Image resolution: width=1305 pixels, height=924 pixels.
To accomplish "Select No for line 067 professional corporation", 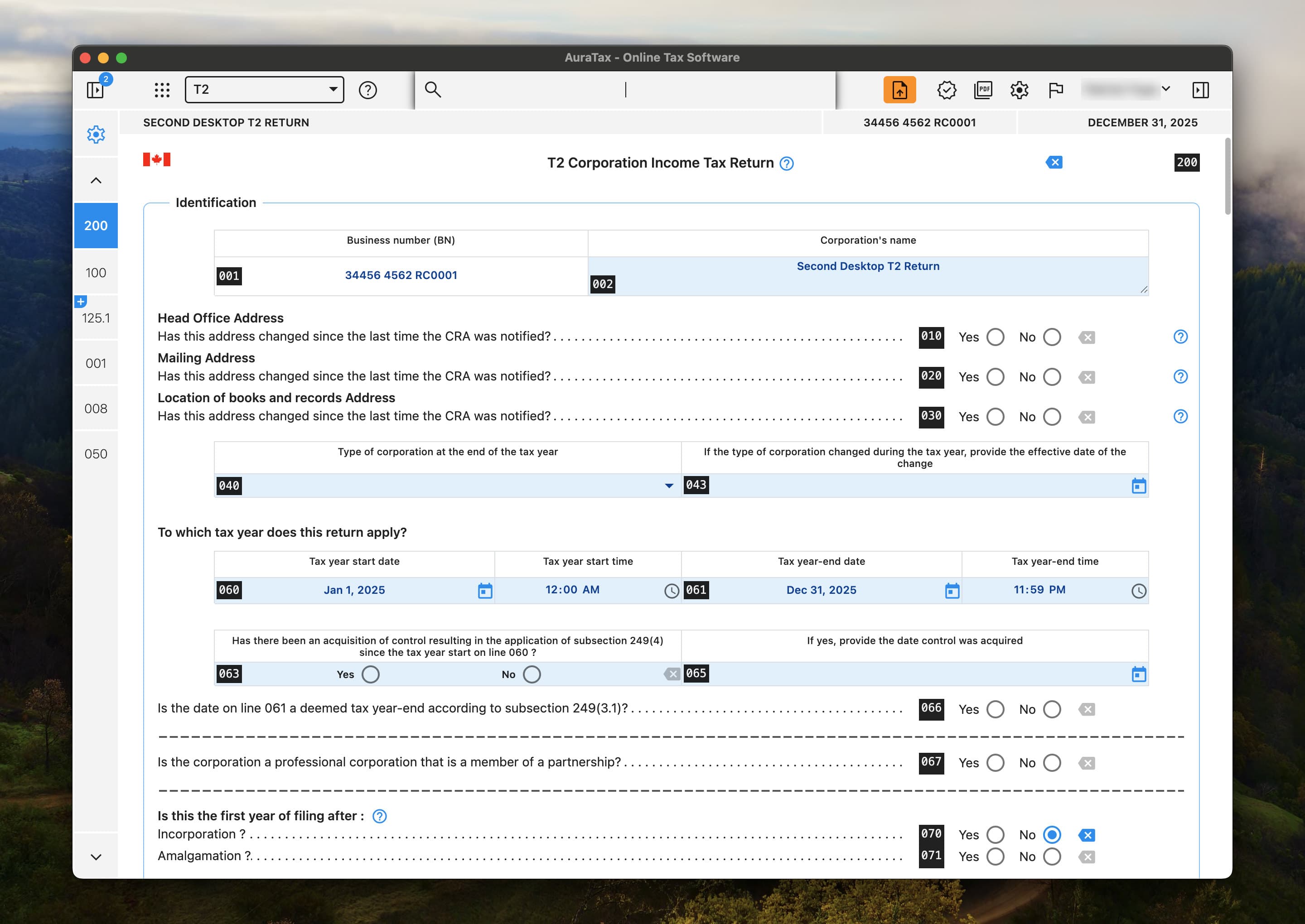I will point(1052,762).
